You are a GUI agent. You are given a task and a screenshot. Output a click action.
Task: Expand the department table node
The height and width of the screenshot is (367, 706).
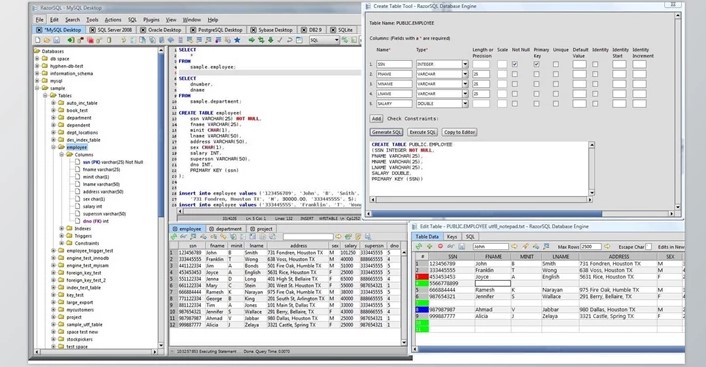tap(53, 118)
